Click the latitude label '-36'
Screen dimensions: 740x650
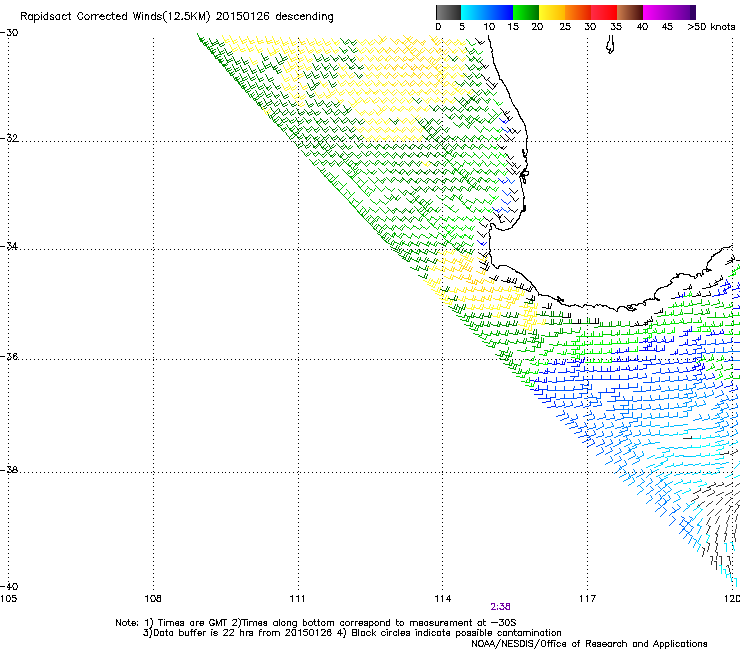click(9, 356)
